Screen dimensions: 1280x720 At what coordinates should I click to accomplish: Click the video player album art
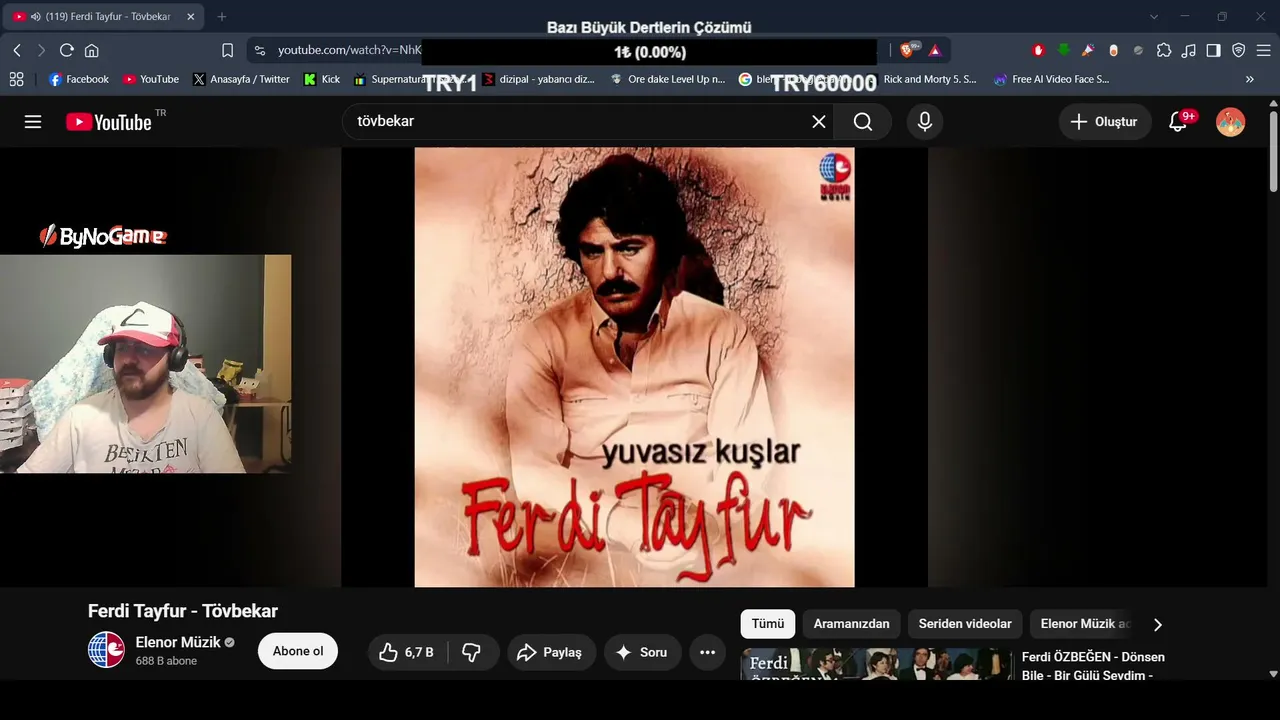click(635, 367)
